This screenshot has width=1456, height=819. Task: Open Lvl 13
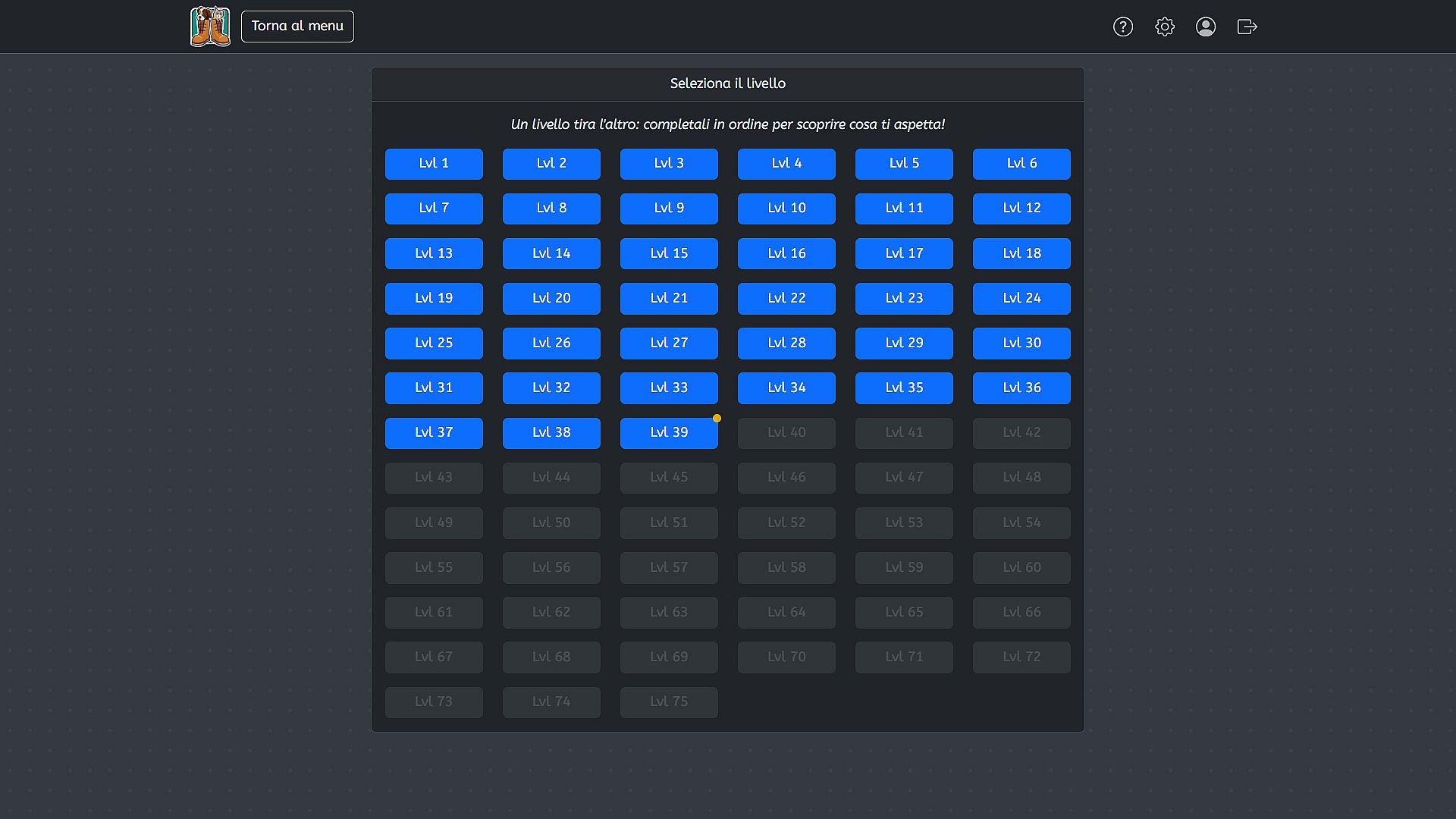point(434,253)
